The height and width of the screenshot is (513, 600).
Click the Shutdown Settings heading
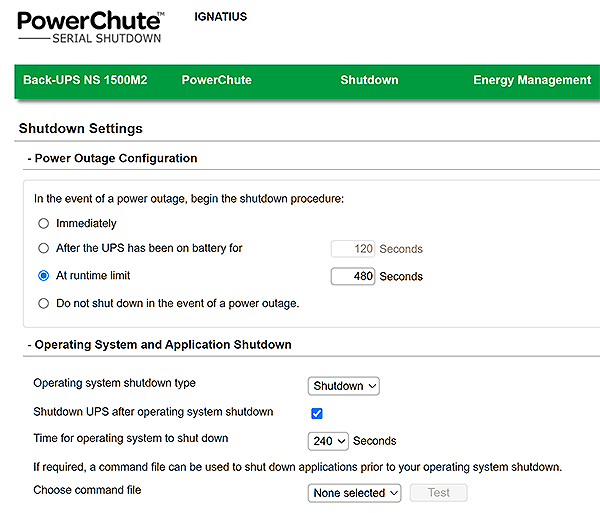(x=81, y=129)
